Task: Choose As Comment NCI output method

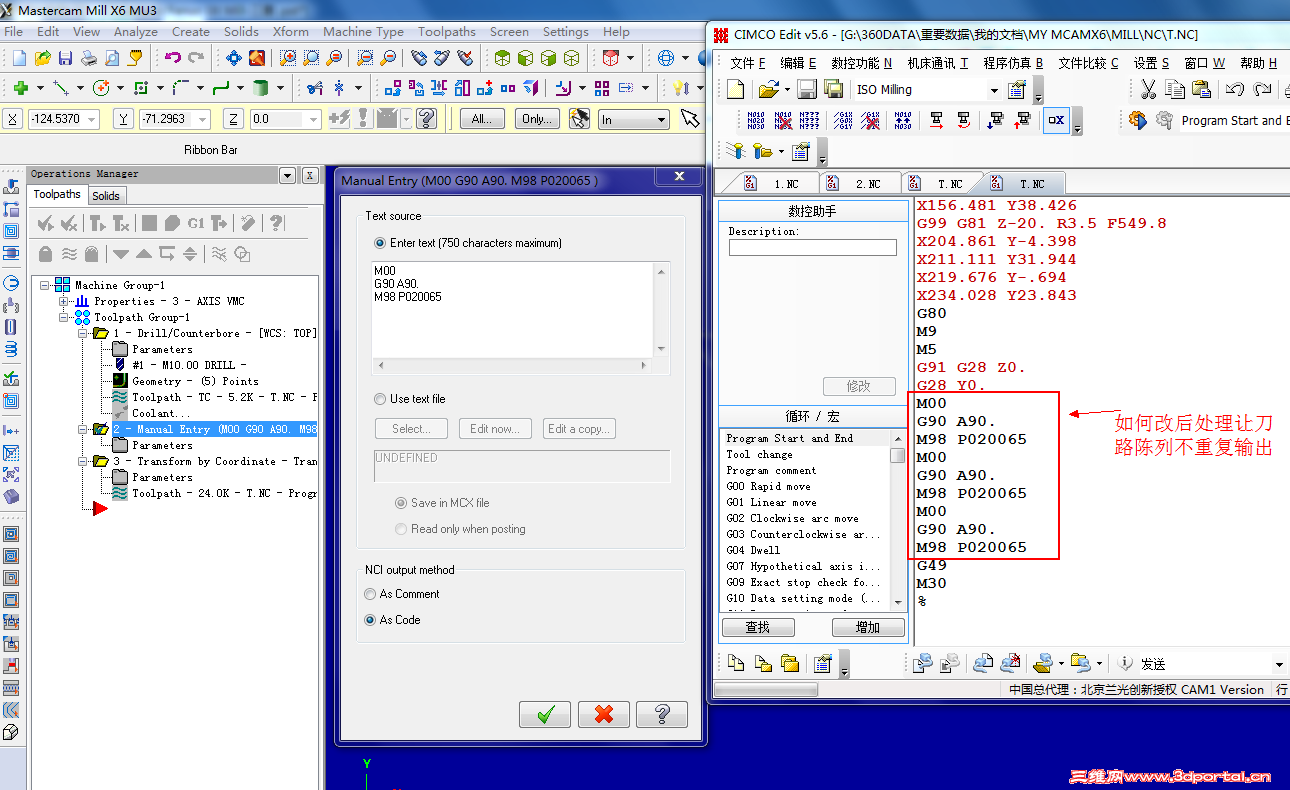Action: 372,594
